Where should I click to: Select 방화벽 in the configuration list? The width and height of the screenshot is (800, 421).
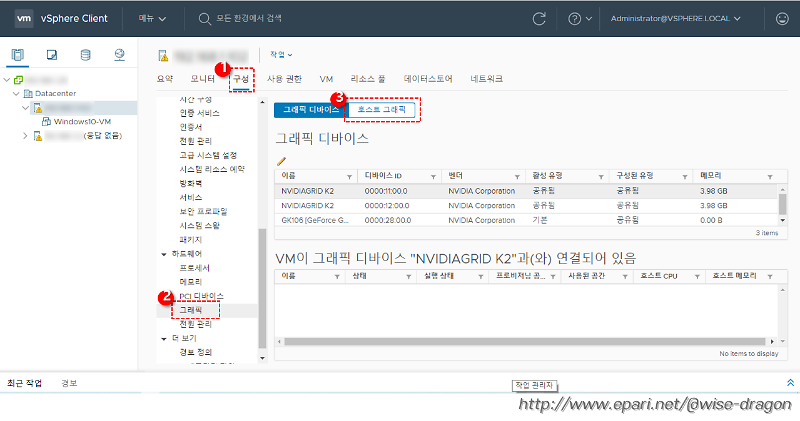tap(190, 183)
